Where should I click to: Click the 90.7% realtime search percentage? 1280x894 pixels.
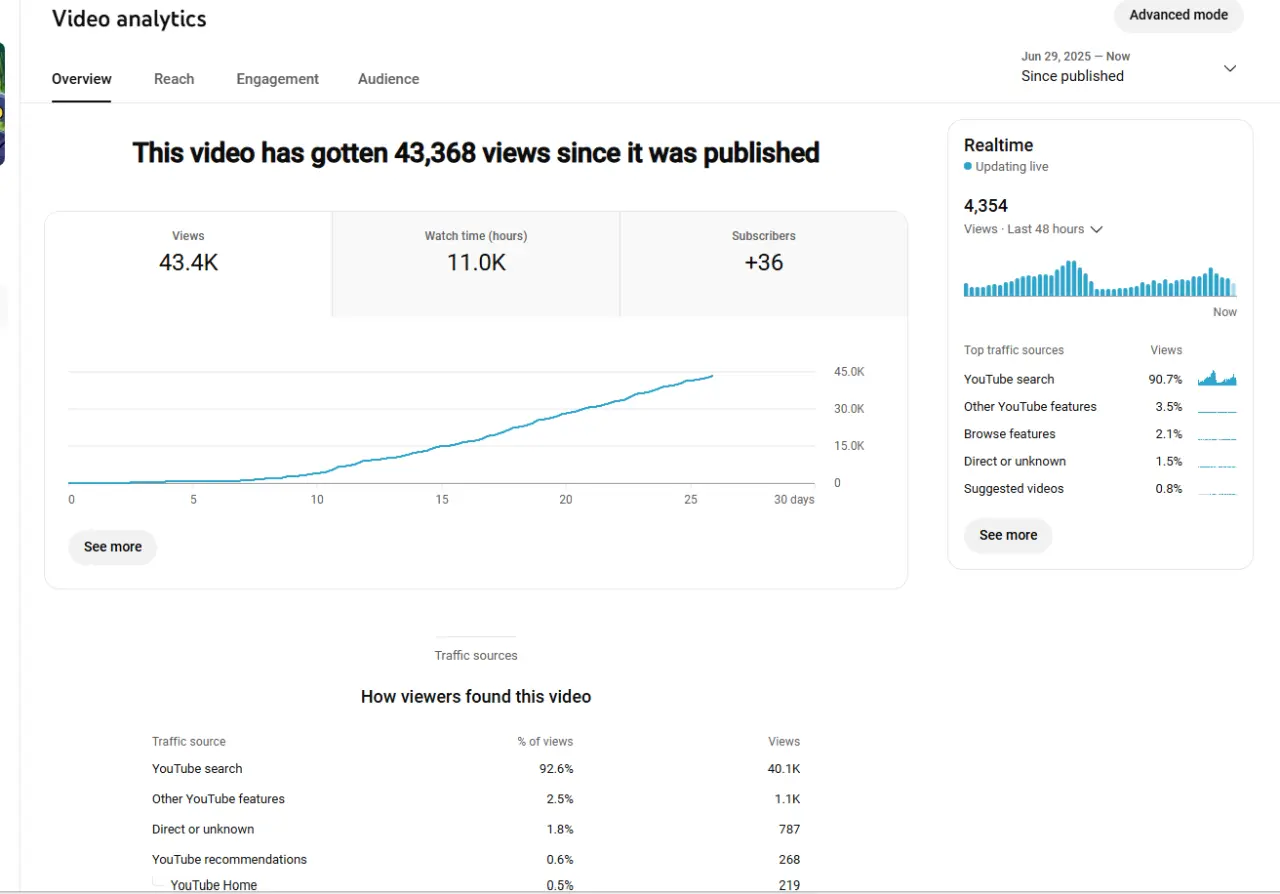point(1165,379)
